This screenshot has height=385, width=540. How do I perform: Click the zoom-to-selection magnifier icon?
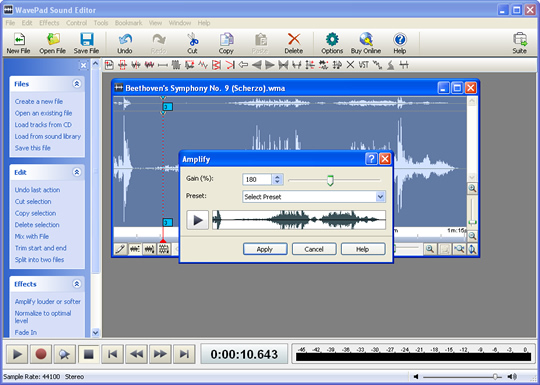(459, 249)
